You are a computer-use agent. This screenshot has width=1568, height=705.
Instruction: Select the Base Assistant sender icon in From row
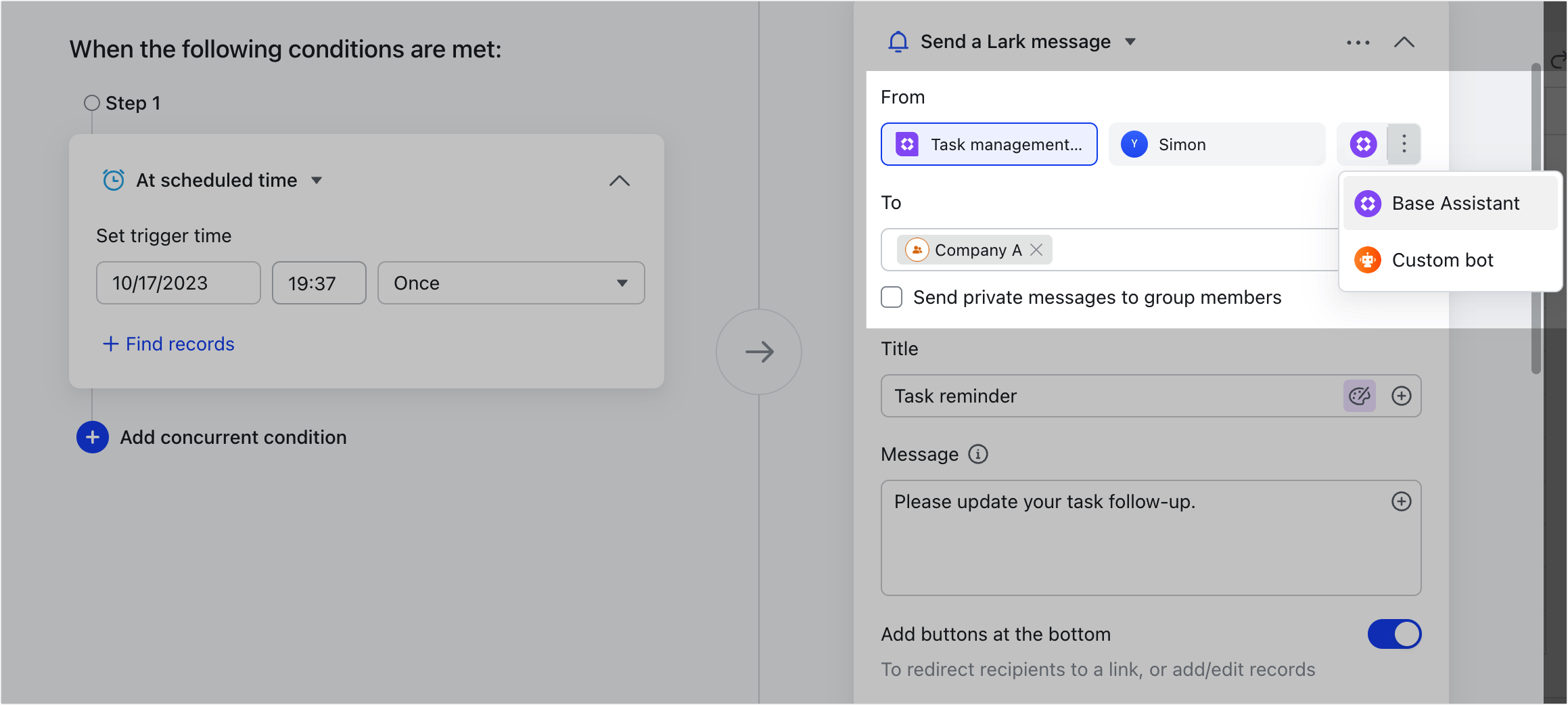click(1362, 144)
